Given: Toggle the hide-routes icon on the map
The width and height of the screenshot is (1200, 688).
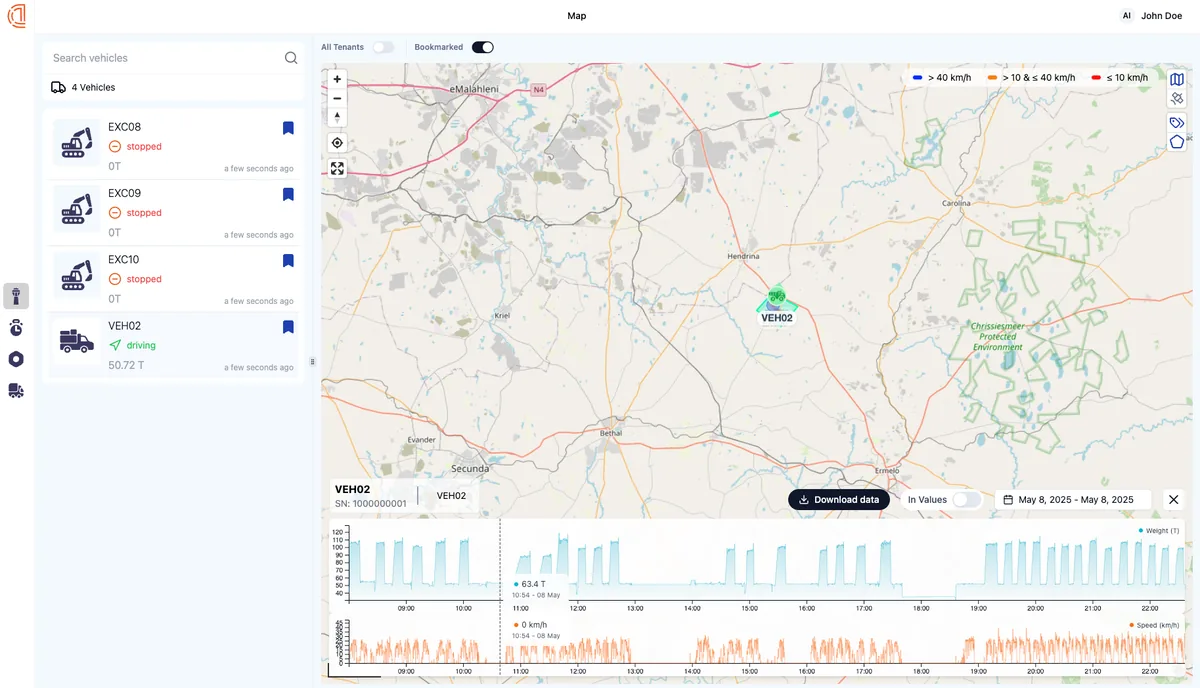Looking at the screenshot, I should point(1176,98).
